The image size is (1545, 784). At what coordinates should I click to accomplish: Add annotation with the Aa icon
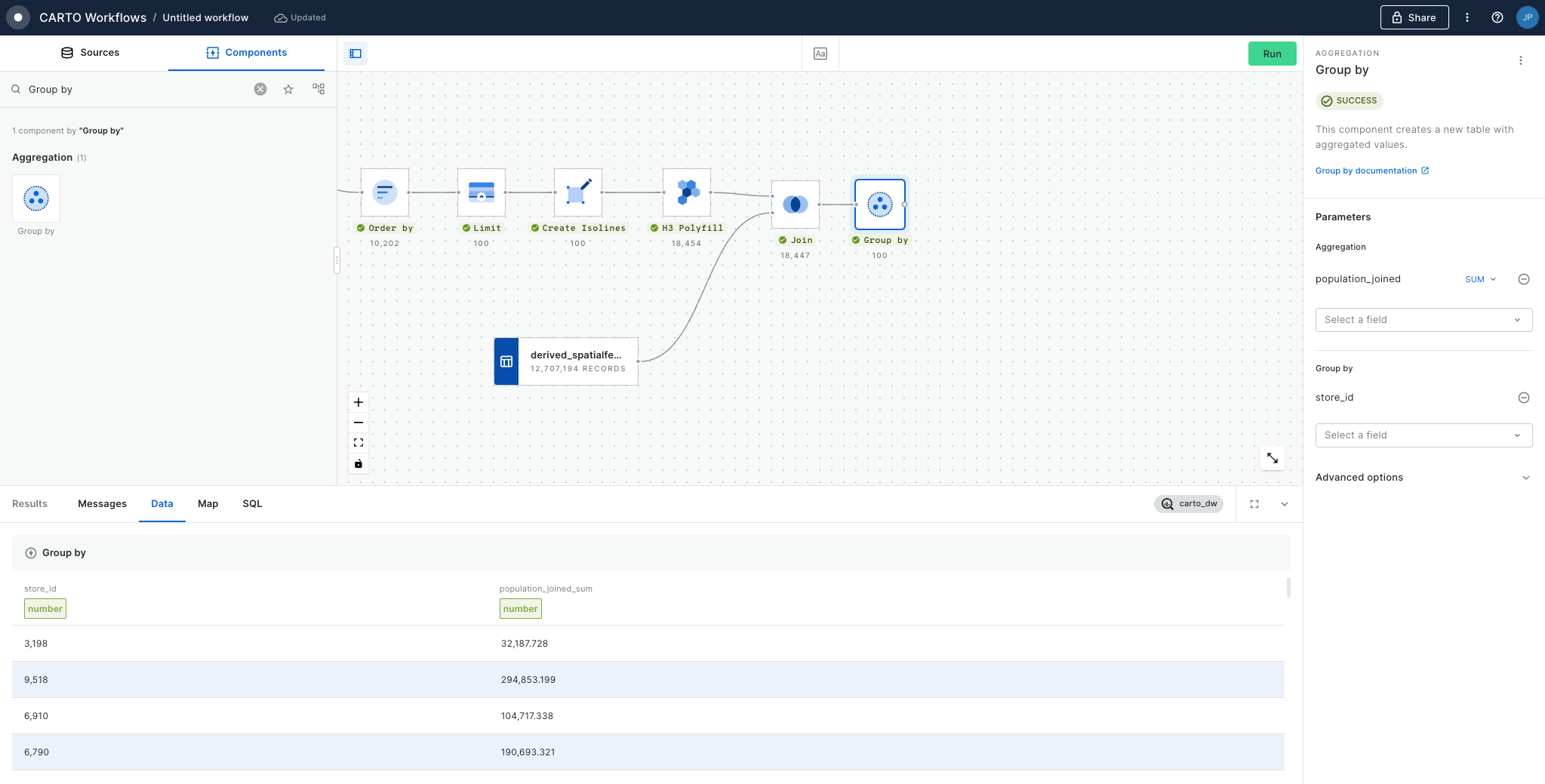[x=820, y=54]
